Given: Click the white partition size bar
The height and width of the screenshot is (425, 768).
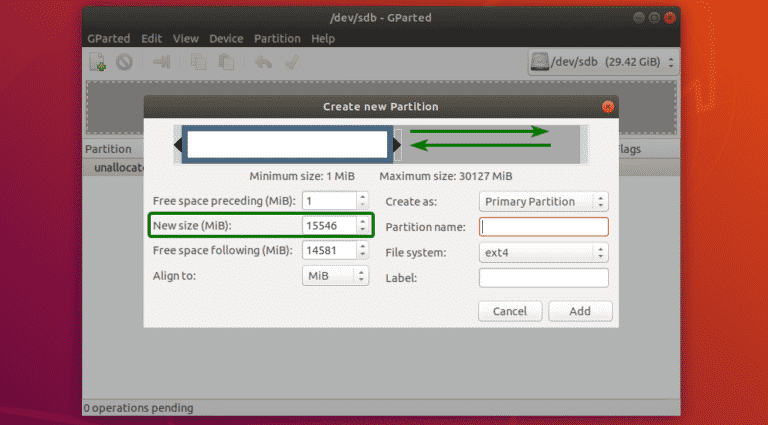Looking at the screenshot, I should click(x=288, y=144).
